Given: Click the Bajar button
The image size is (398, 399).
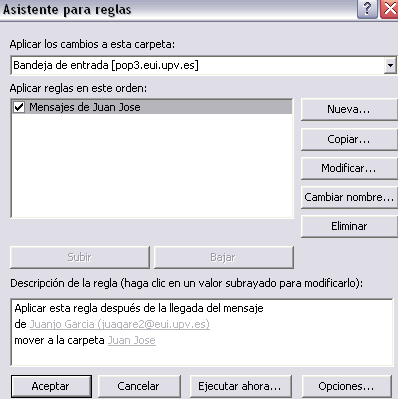Looking at the screenshot, I should click(224, 257).
